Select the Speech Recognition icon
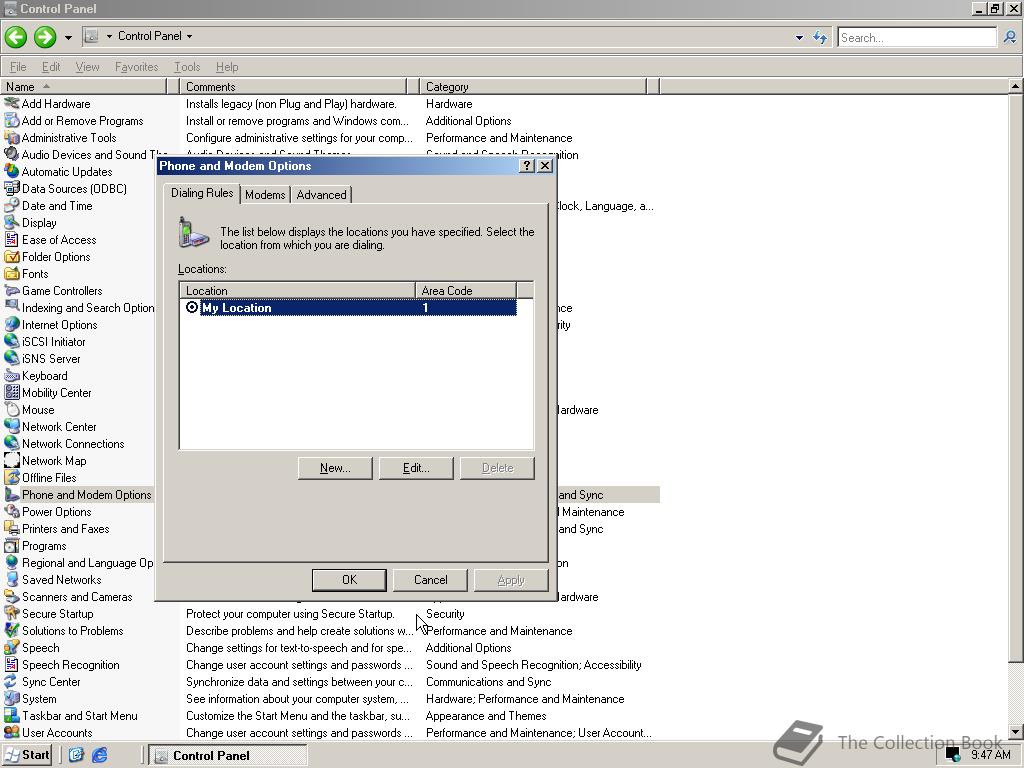The image size is (1024, 768). click(12, 664)
